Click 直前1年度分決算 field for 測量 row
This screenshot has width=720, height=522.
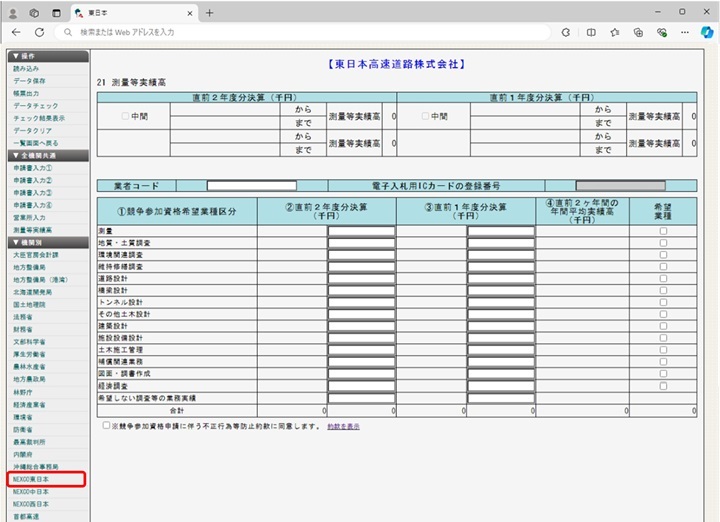coord(501,231)
